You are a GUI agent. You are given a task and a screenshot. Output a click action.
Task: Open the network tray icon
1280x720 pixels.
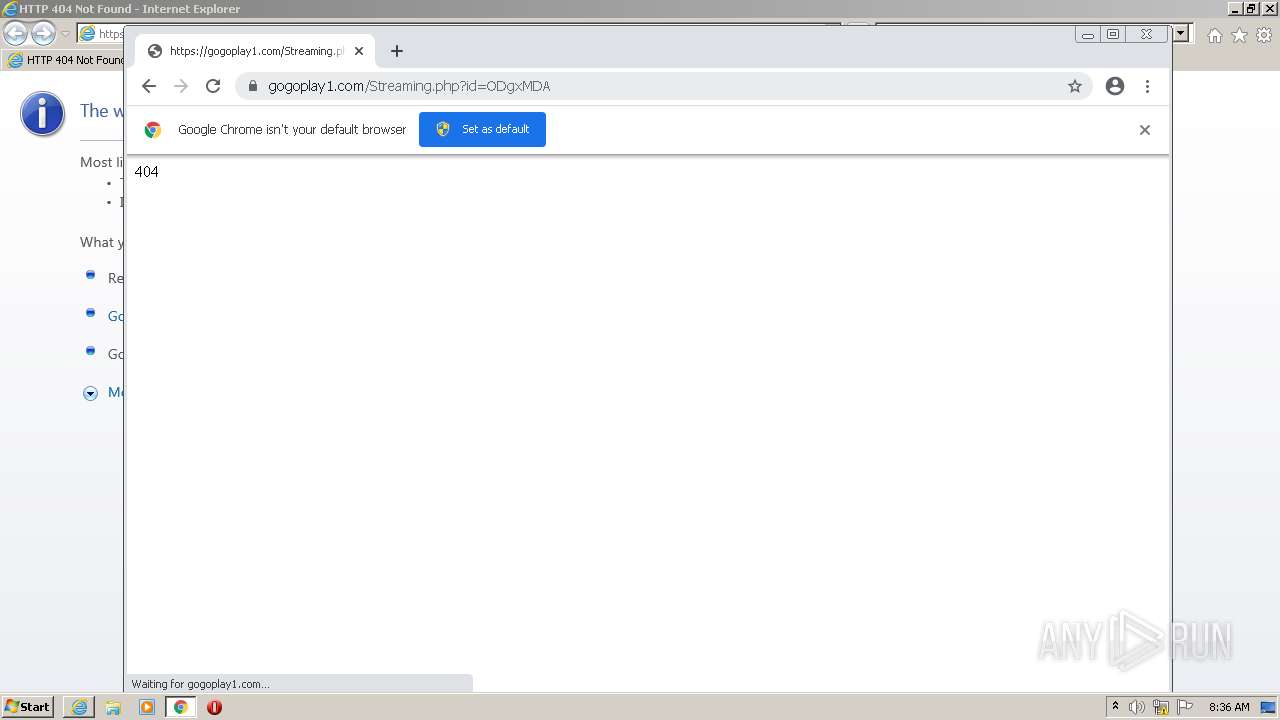point(1161,707)
